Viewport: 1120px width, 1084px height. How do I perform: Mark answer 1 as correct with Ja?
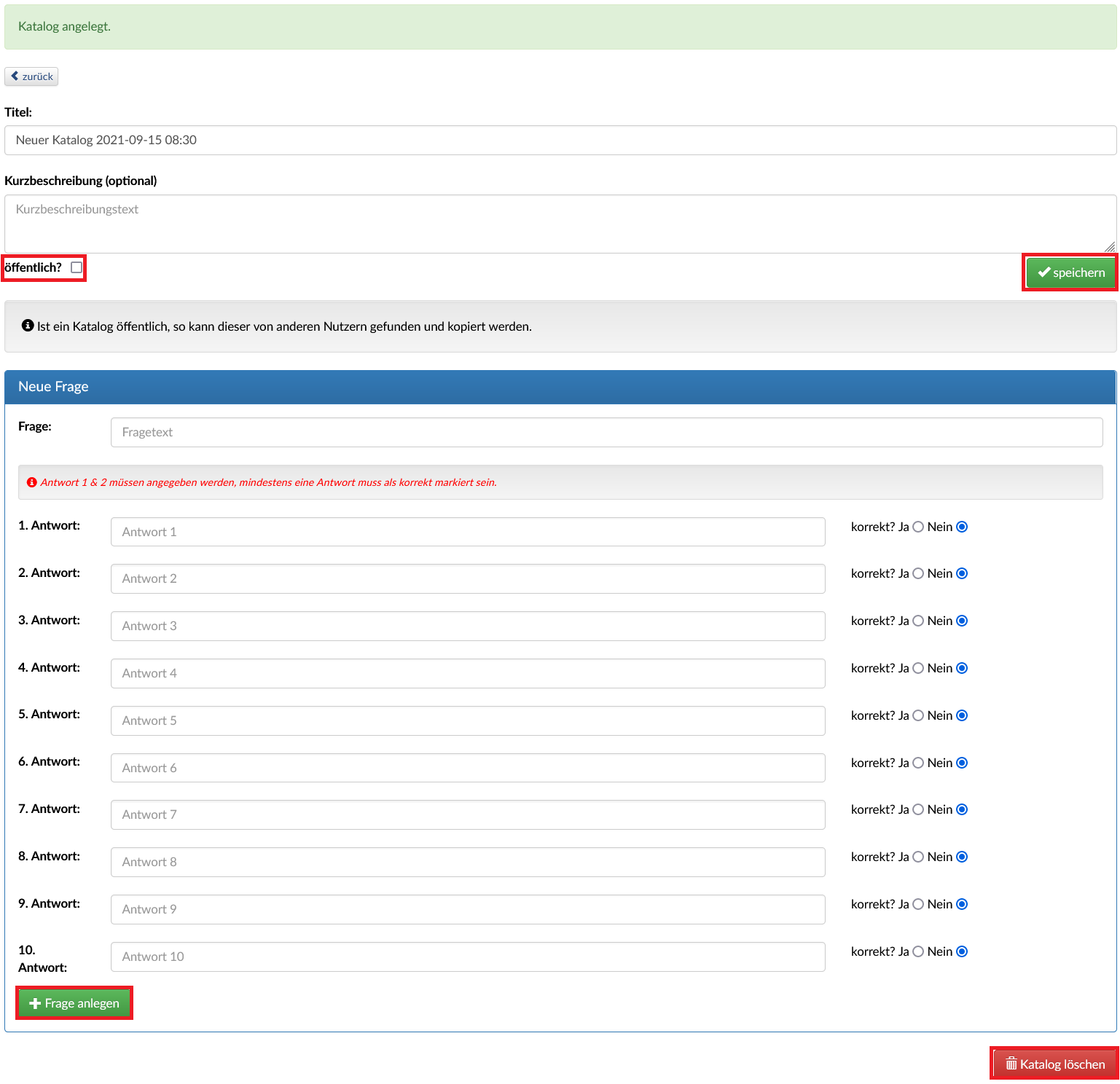coord(918,527)
